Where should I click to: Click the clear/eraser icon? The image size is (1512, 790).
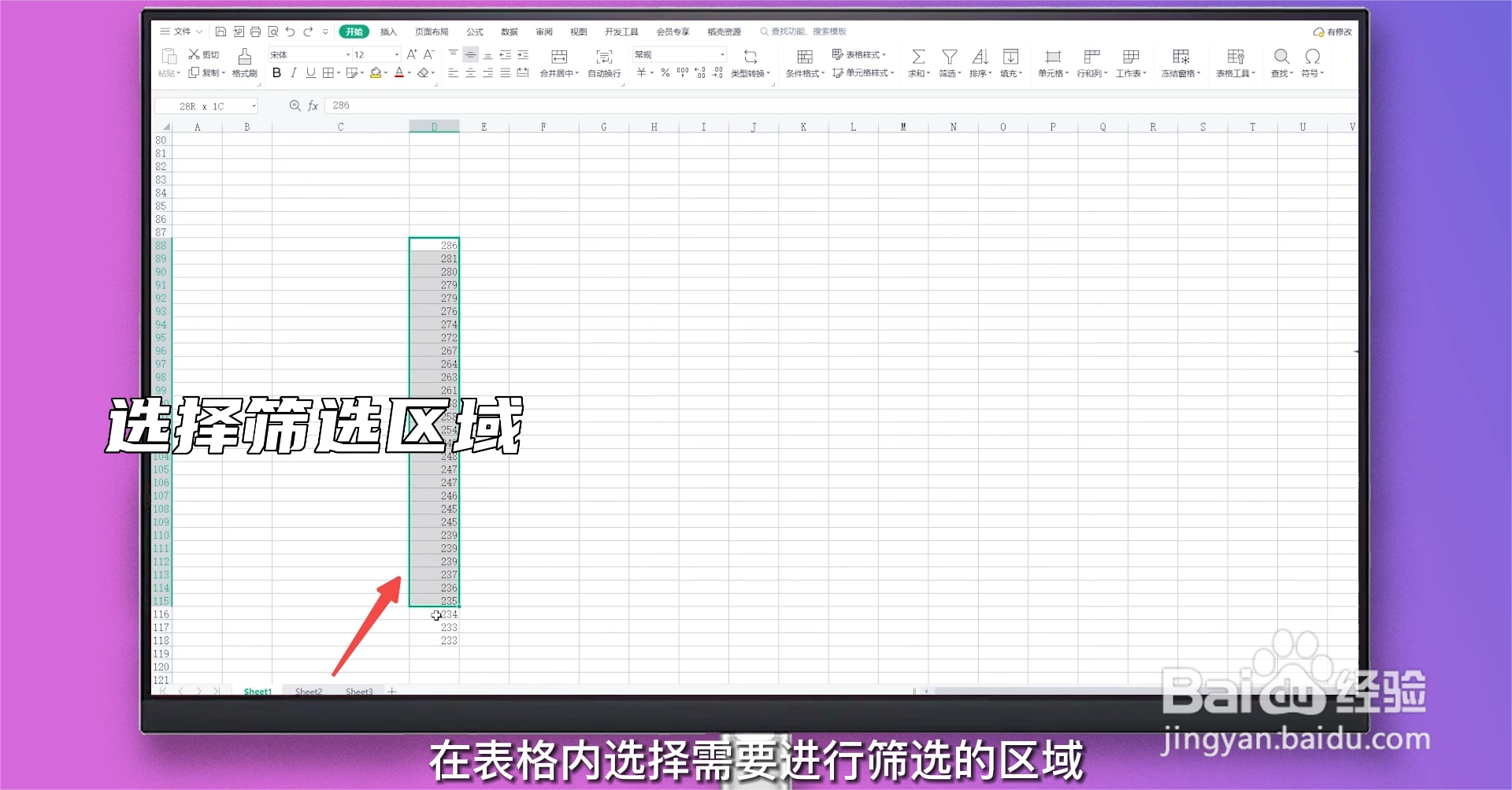[424, 72]
